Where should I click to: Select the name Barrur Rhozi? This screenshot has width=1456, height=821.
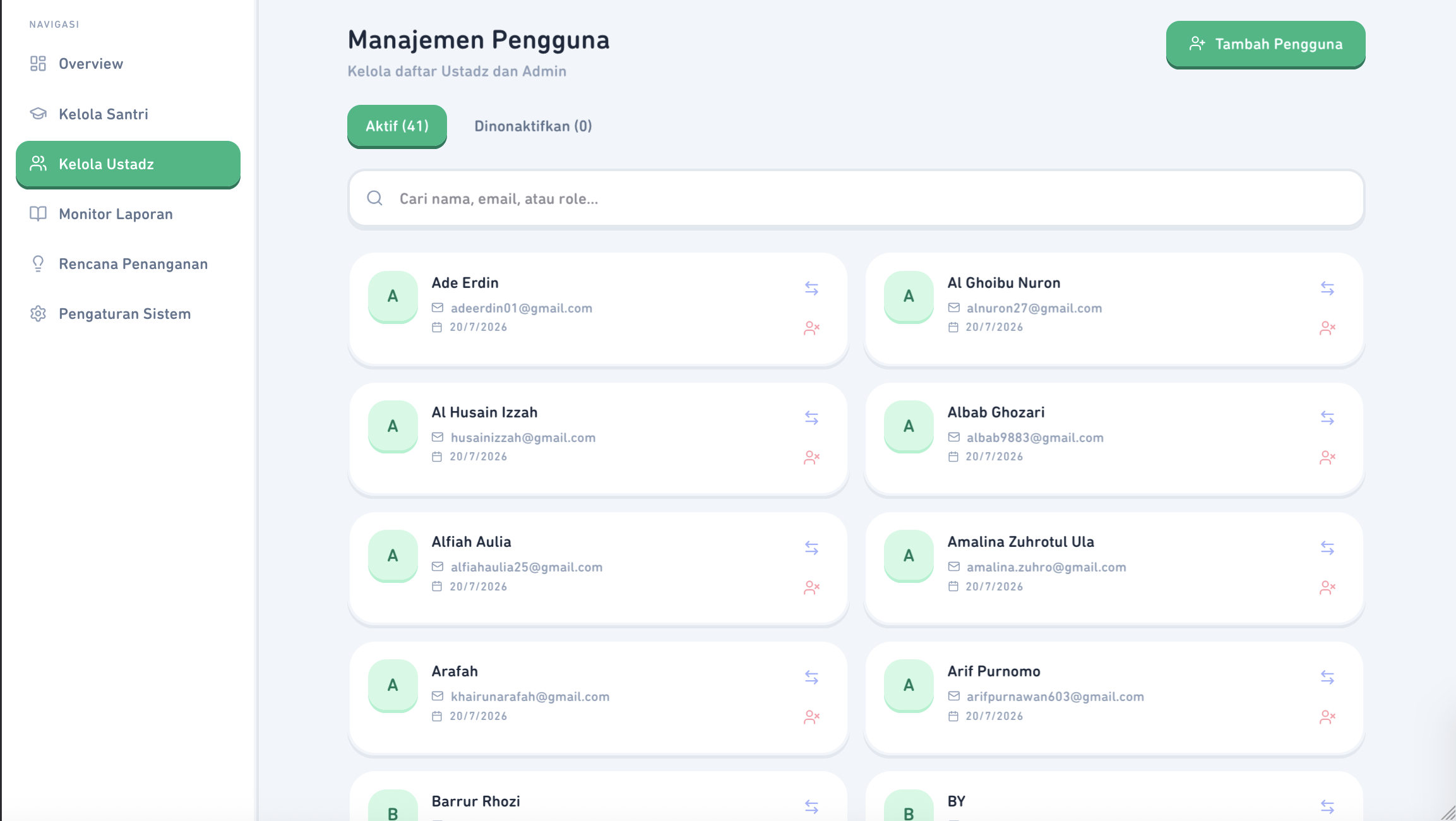click(475, 801)
